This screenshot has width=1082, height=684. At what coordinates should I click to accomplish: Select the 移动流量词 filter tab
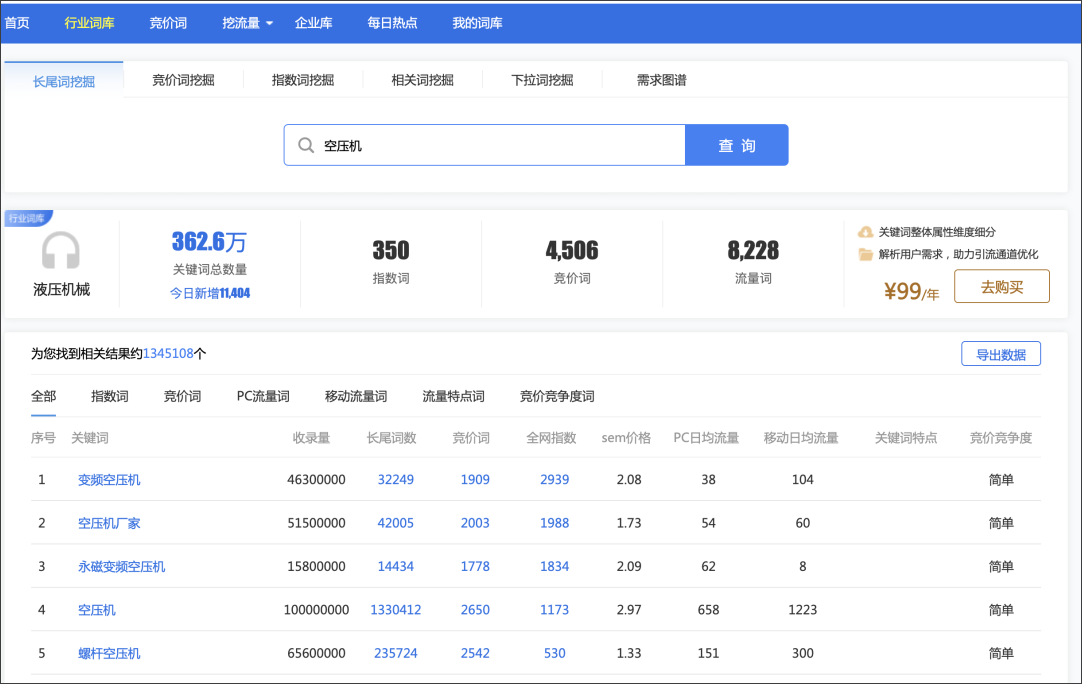click(x=356, y=396)
